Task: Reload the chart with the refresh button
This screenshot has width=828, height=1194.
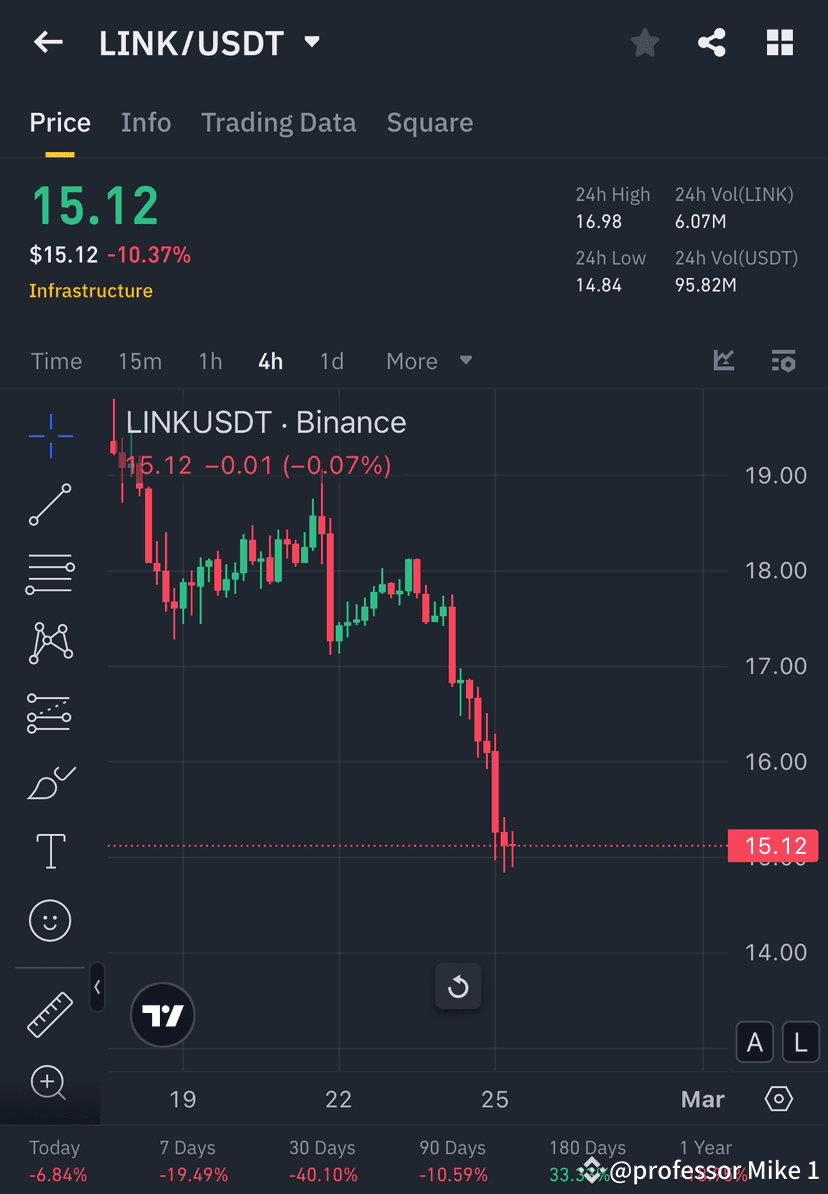Action: coord(458,986)
